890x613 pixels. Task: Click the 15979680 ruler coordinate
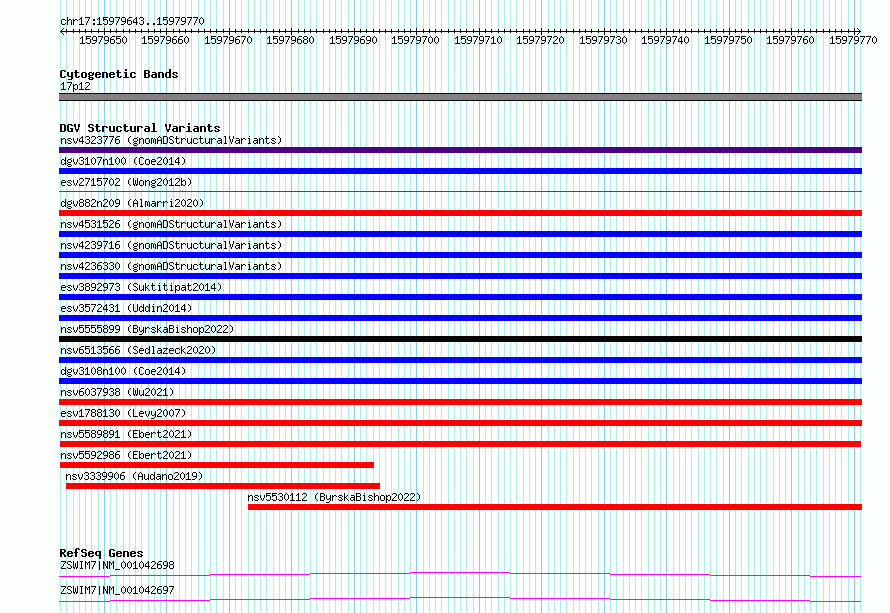[290, 40]
